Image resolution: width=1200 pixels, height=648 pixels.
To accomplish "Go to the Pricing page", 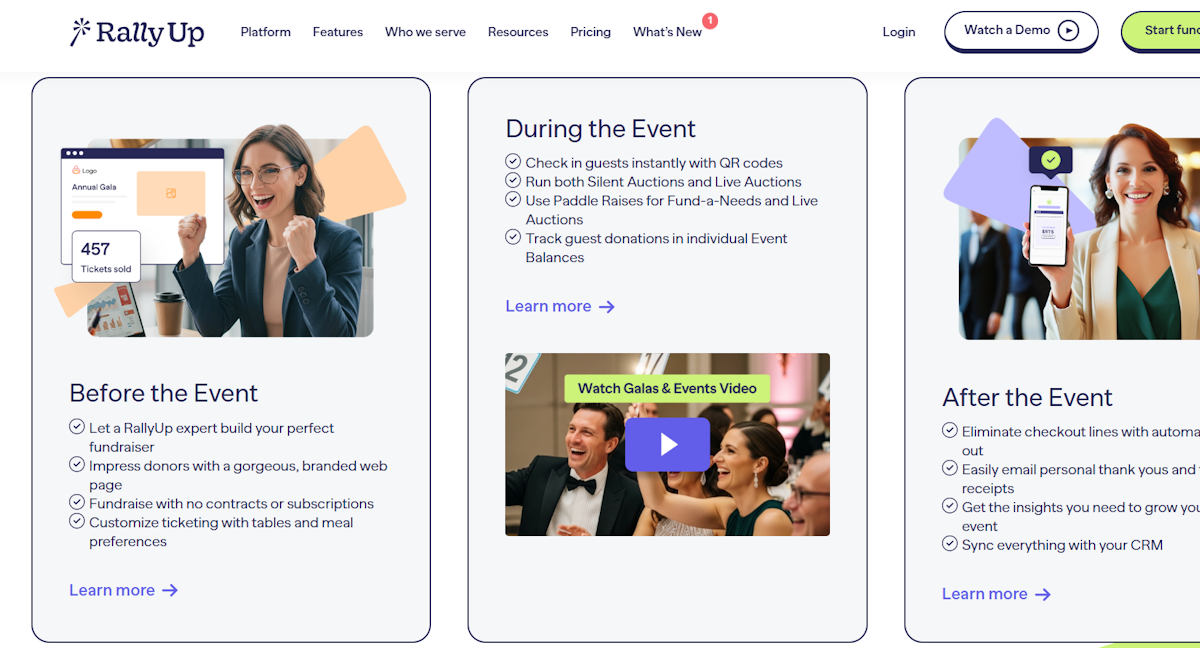I will 591,32.
